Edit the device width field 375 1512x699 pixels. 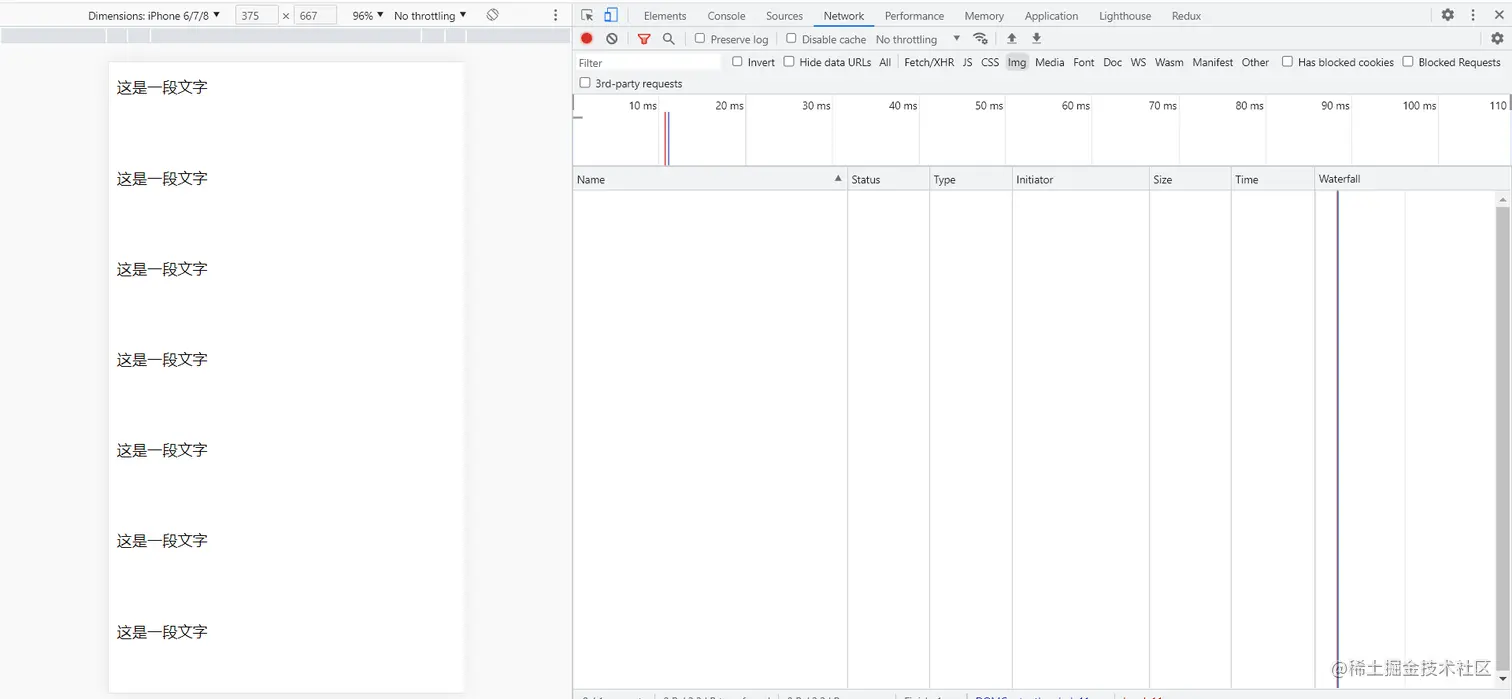(x=256, y=16)
